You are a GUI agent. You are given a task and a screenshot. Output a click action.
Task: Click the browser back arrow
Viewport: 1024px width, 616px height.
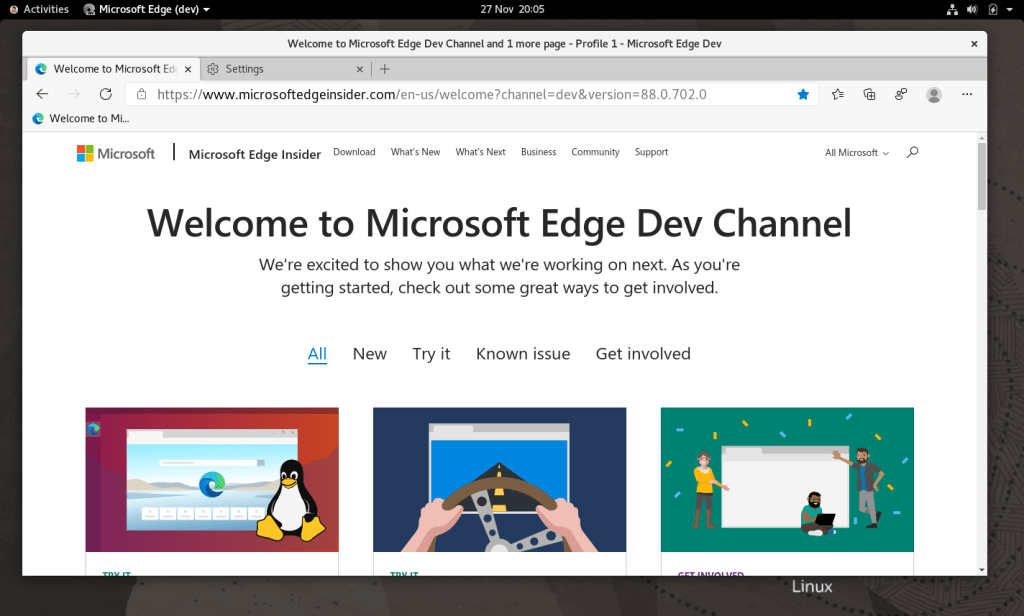[42, 94]
